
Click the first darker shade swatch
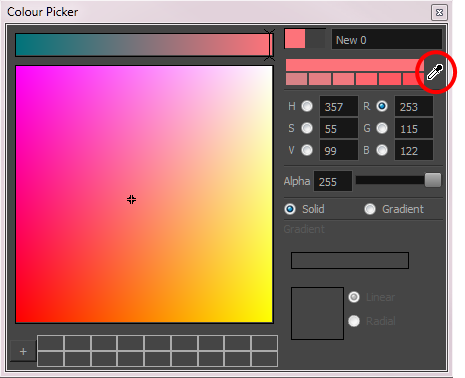coord(296,79)
